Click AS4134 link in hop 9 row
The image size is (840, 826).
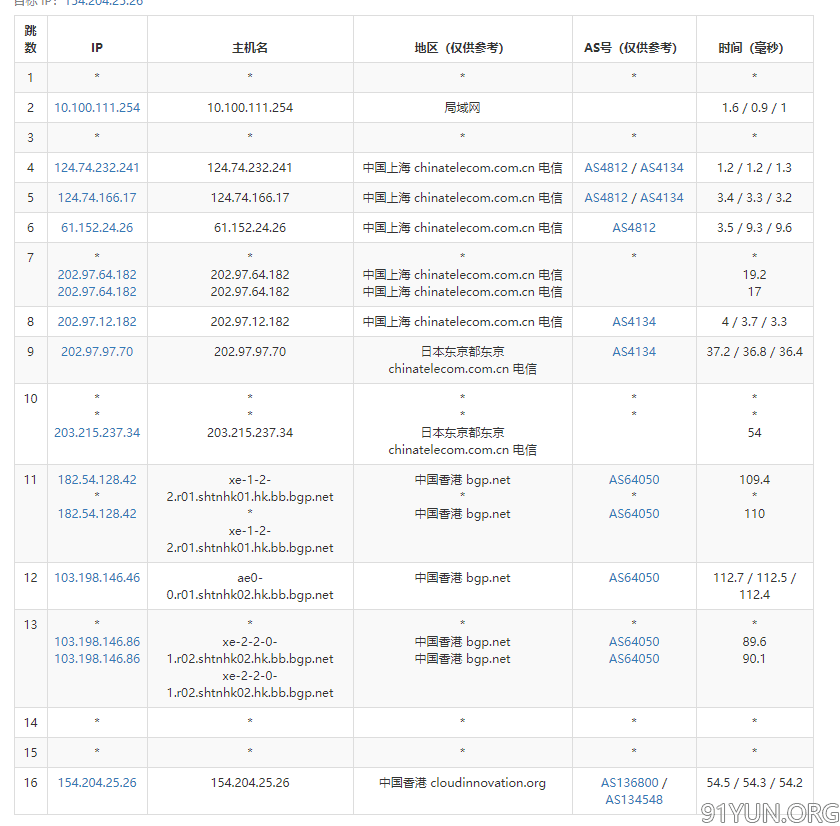point(634,351)
